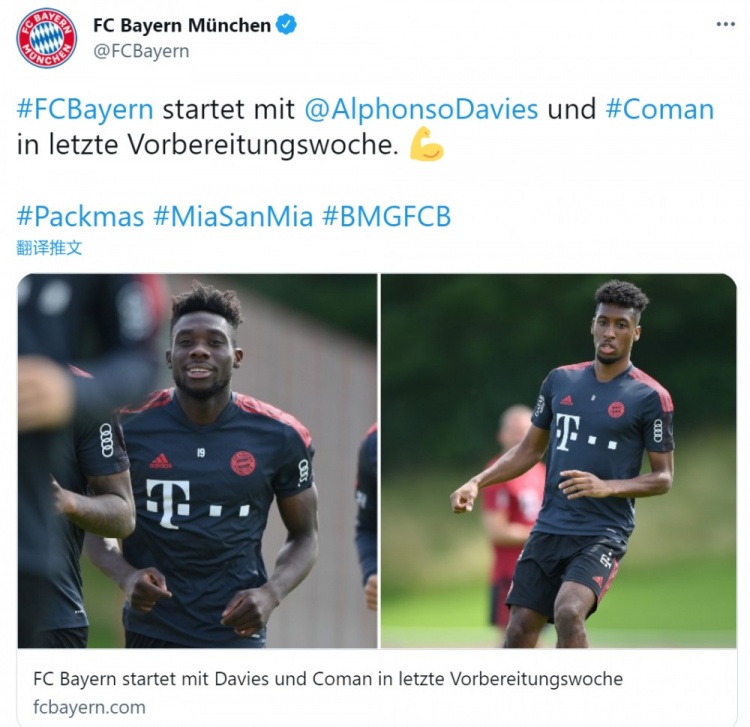Screen dimensions: 750x727
Task: Open the #MiaSanMia hashtag
Action: click(233, 216)
